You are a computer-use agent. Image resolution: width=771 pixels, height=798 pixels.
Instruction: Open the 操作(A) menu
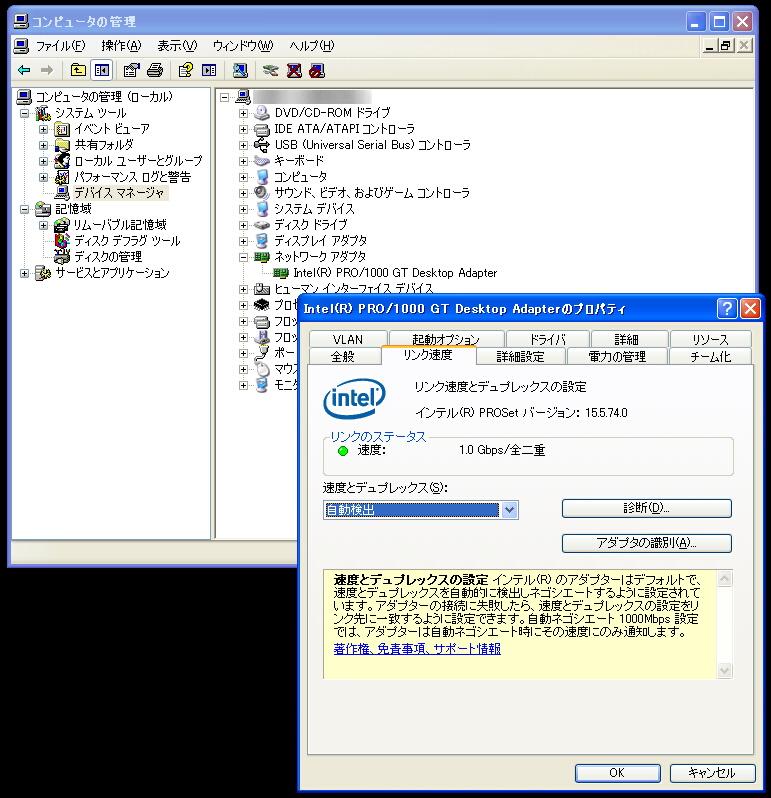[x=121, y=46]
